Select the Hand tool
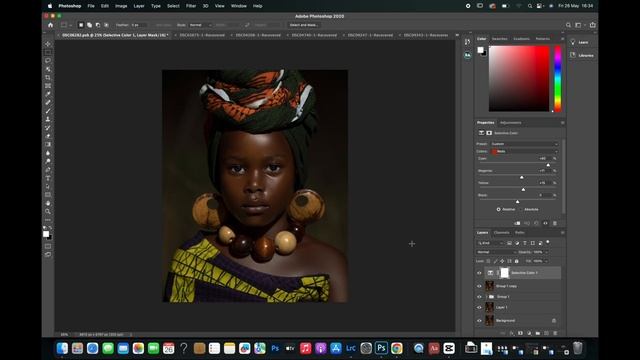 [48, 203]
